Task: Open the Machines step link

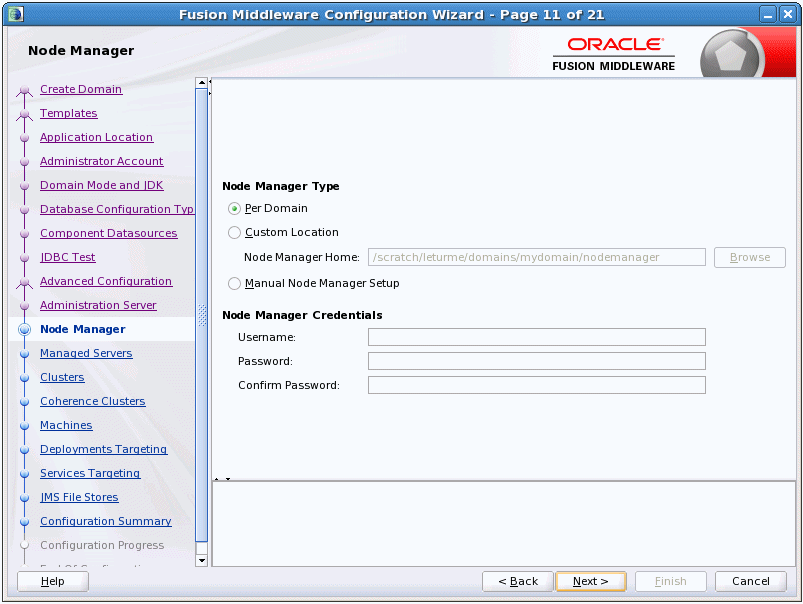Action: click(66, 426)
